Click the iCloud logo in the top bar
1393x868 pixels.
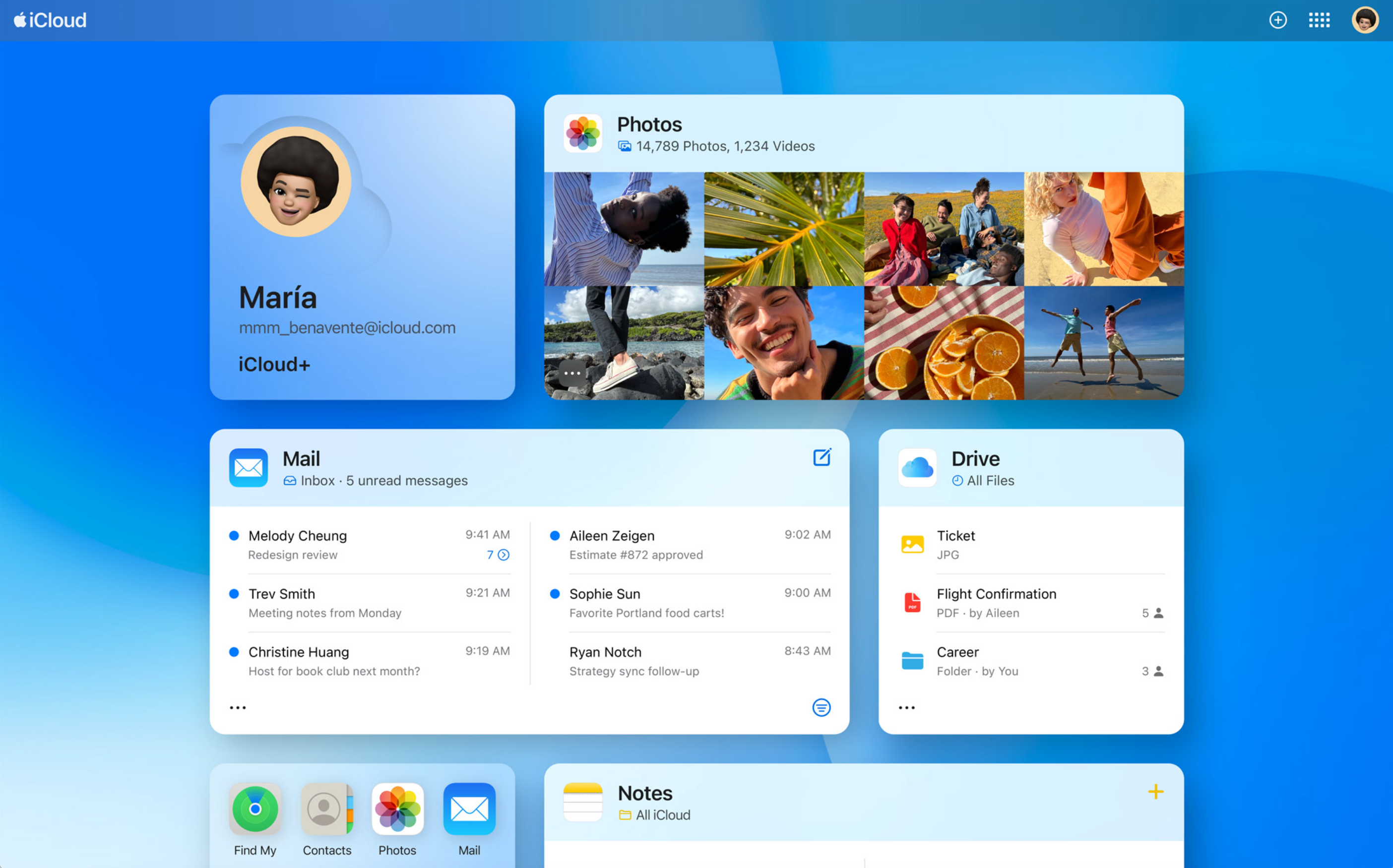(50, 20)
